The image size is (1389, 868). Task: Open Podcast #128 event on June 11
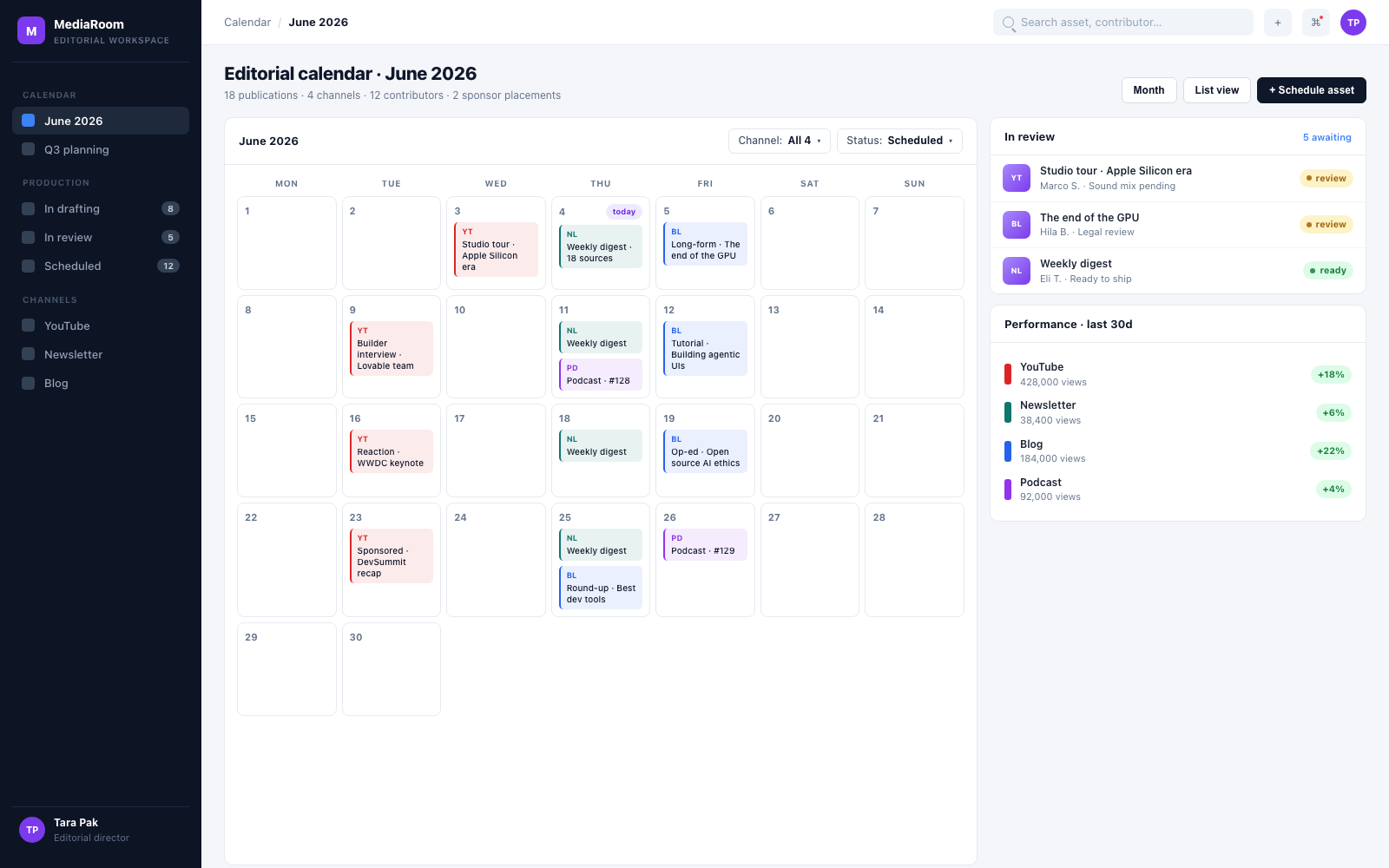point(601,375)
